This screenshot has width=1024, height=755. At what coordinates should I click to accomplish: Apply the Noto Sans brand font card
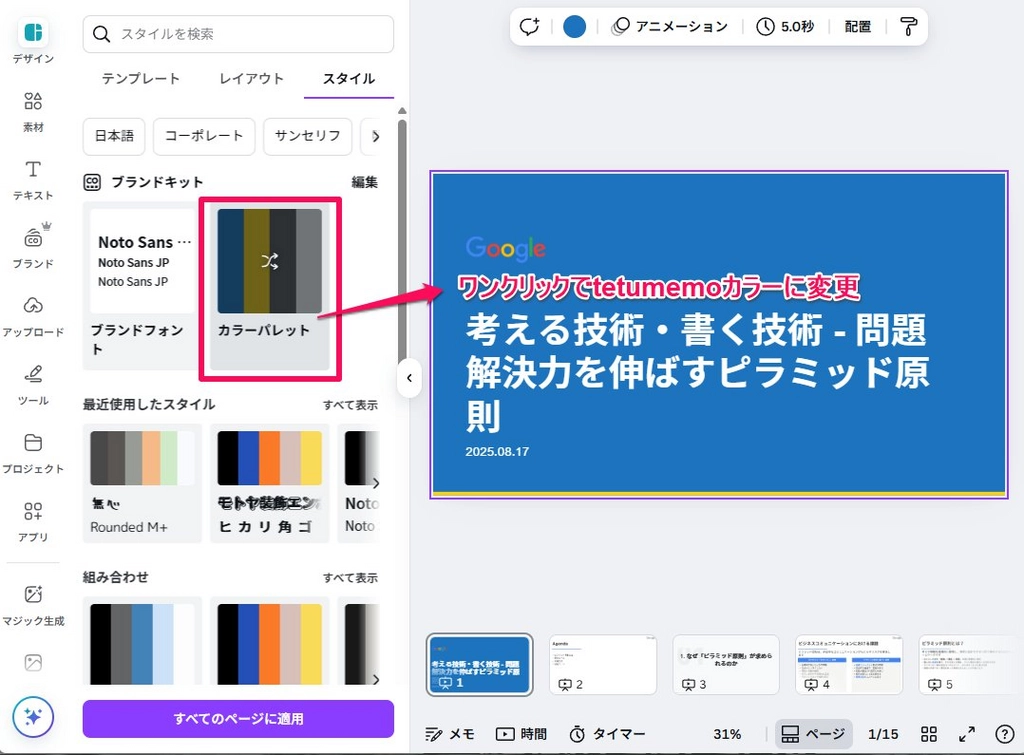141,285
